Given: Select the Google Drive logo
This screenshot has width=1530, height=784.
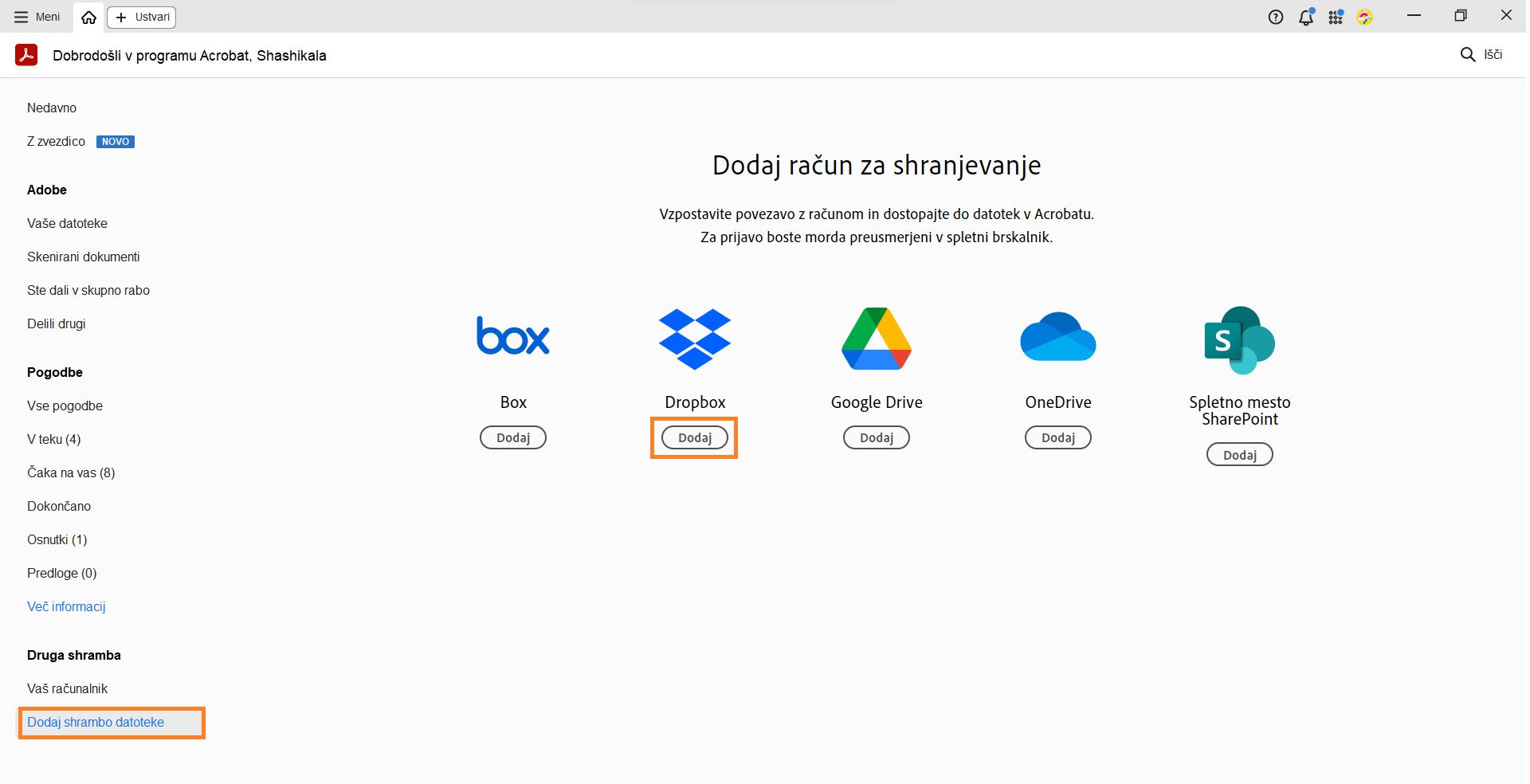Looking at the screenshot, I should [876, 338].
